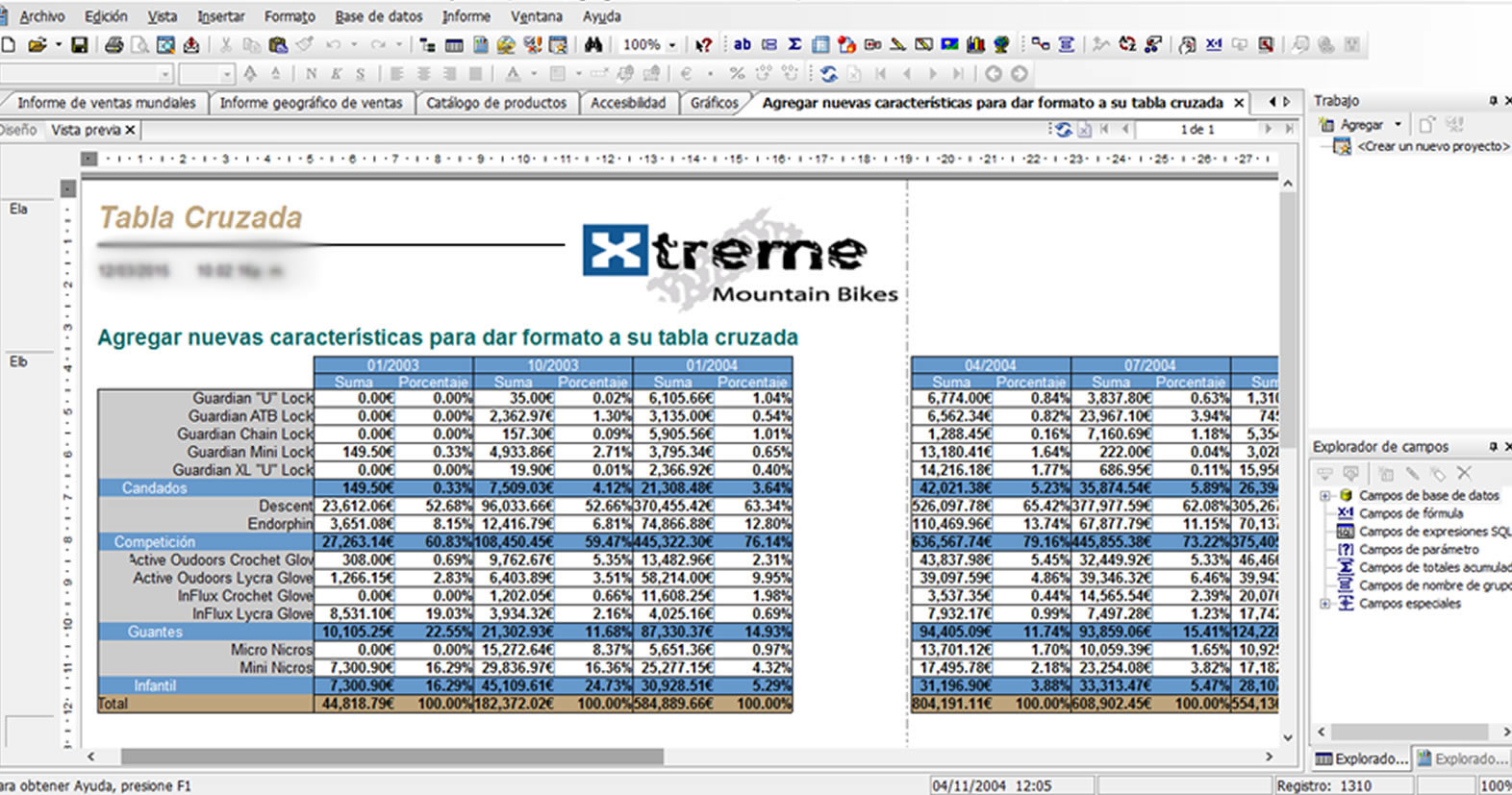This screenshot has width=1512, height=795.
Task: Click the Save (floppy disk) icon
Action: click(80, 45)
